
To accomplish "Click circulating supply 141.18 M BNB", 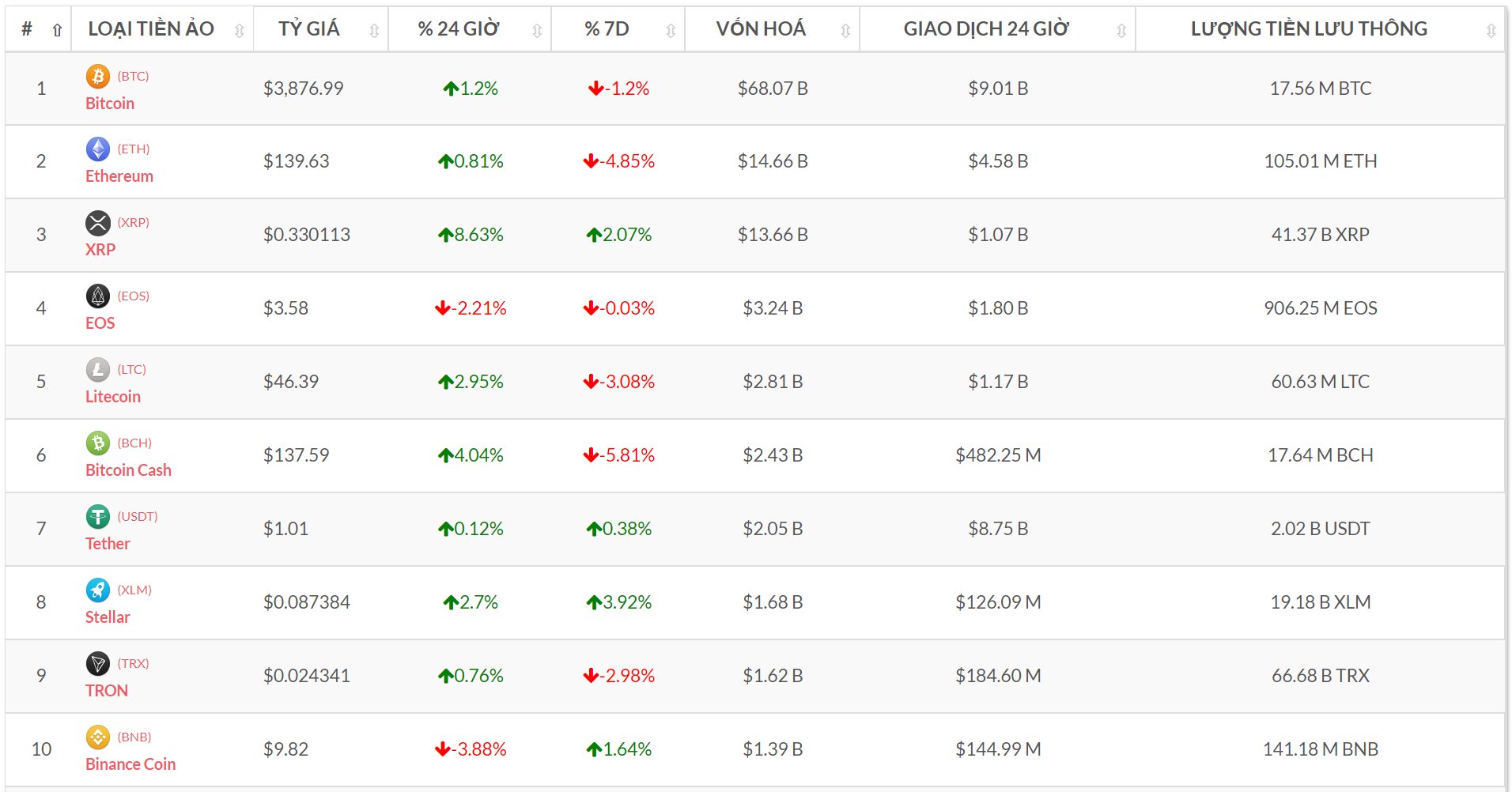I will (x=1321, y=749).
